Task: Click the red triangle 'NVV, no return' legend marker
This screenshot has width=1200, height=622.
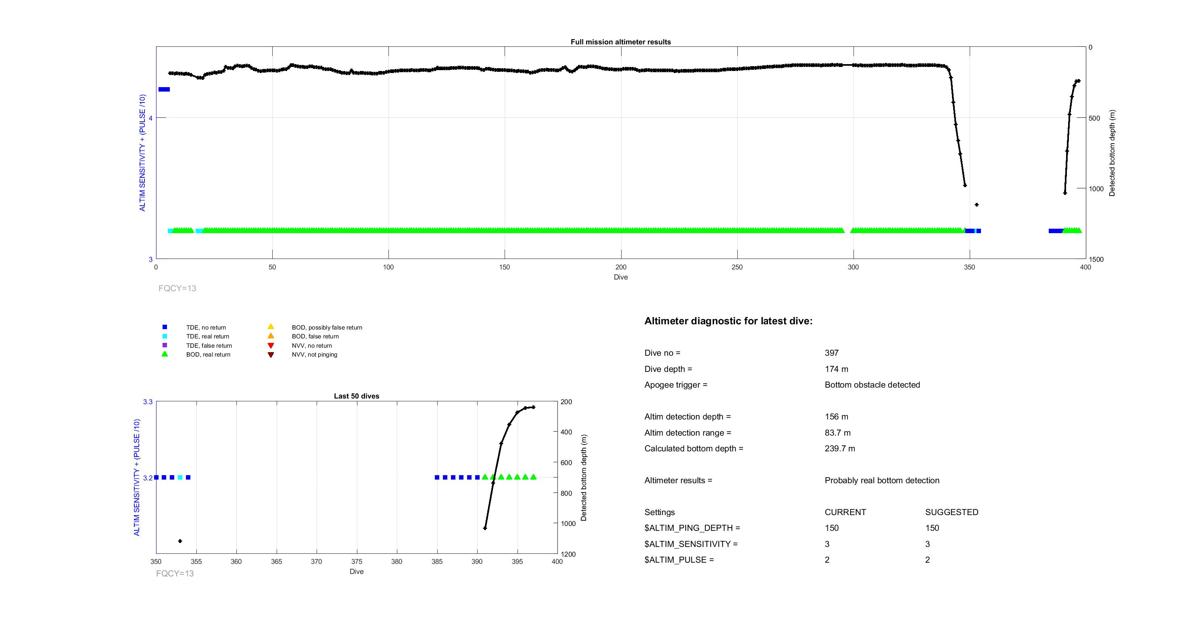Action: [270, 345]
